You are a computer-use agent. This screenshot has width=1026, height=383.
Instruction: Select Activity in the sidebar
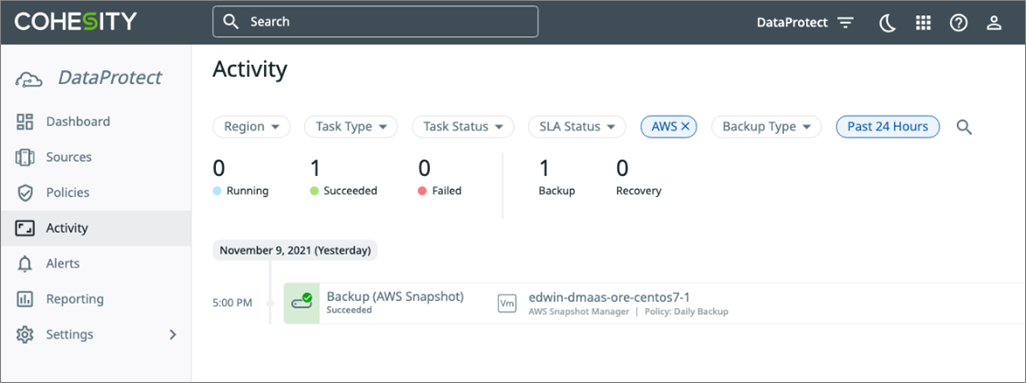[x=96, y=228]
